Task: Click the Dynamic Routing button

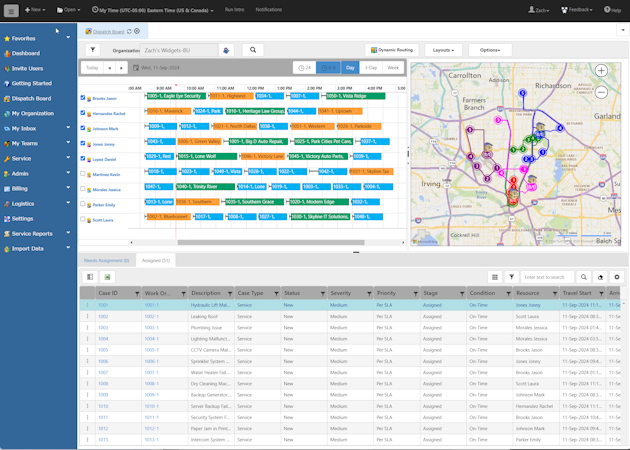Action: 392,50
